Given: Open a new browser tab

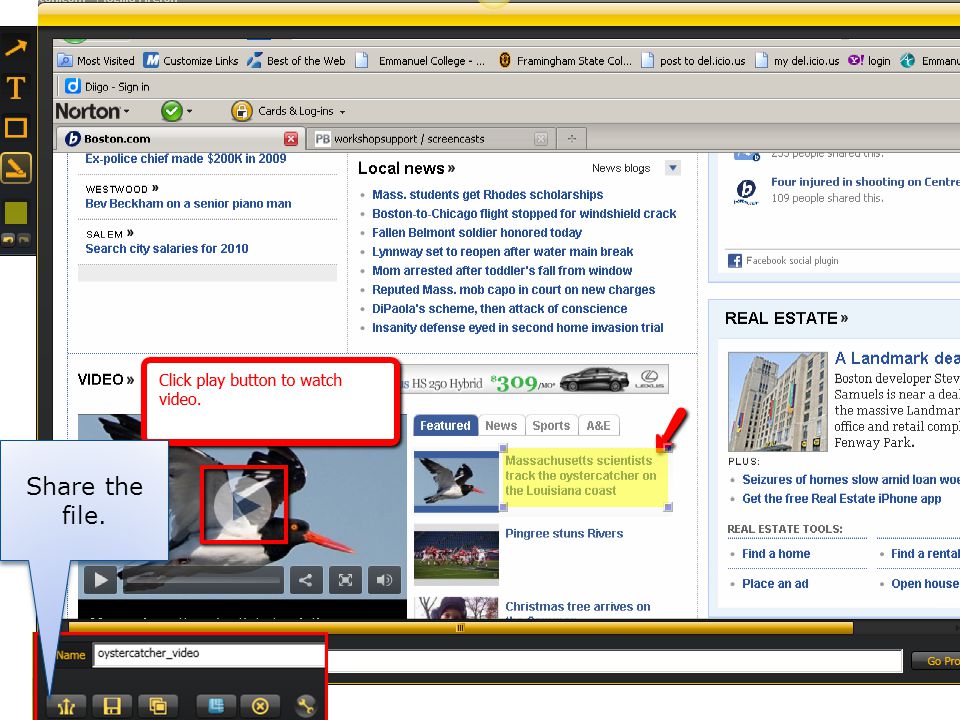Looking at the screenshot, I should click(x=571, y=138).
